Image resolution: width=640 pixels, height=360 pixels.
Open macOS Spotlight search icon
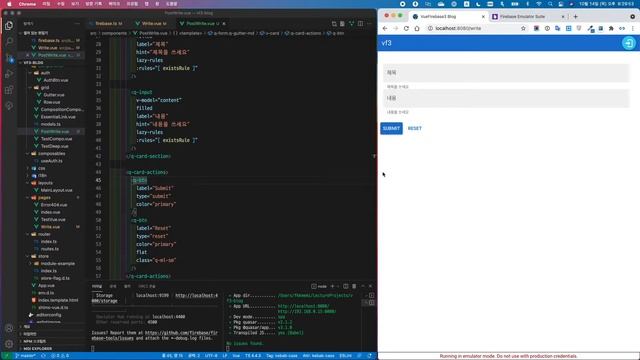coord(550,4)
